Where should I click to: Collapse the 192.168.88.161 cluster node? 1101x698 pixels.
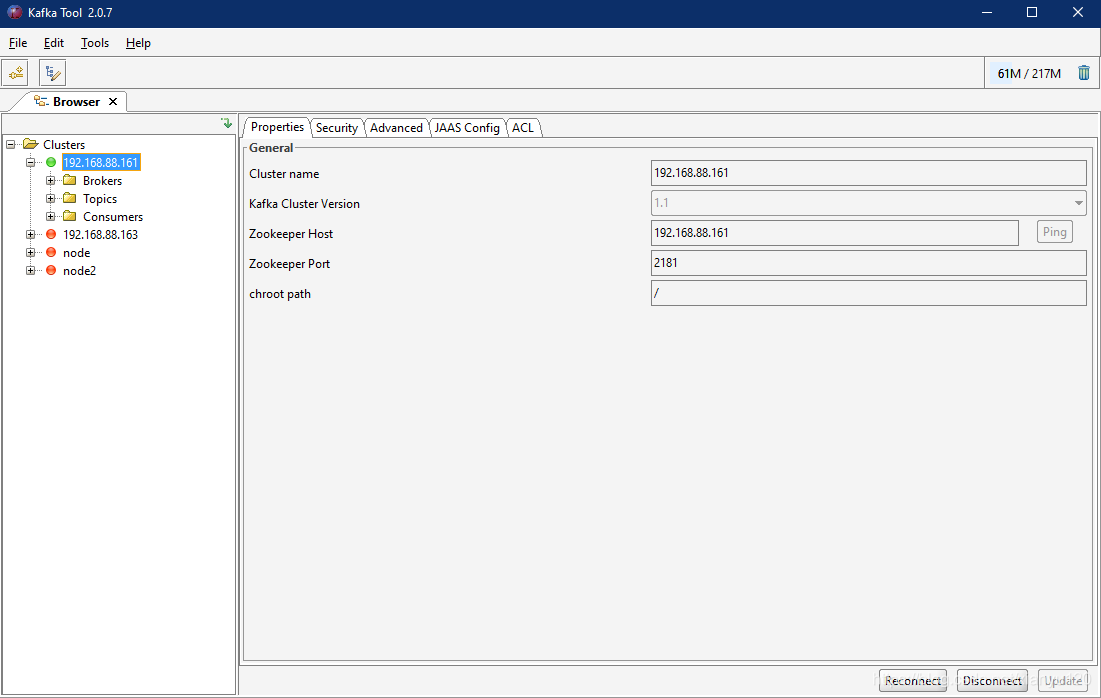pos(30,162)
